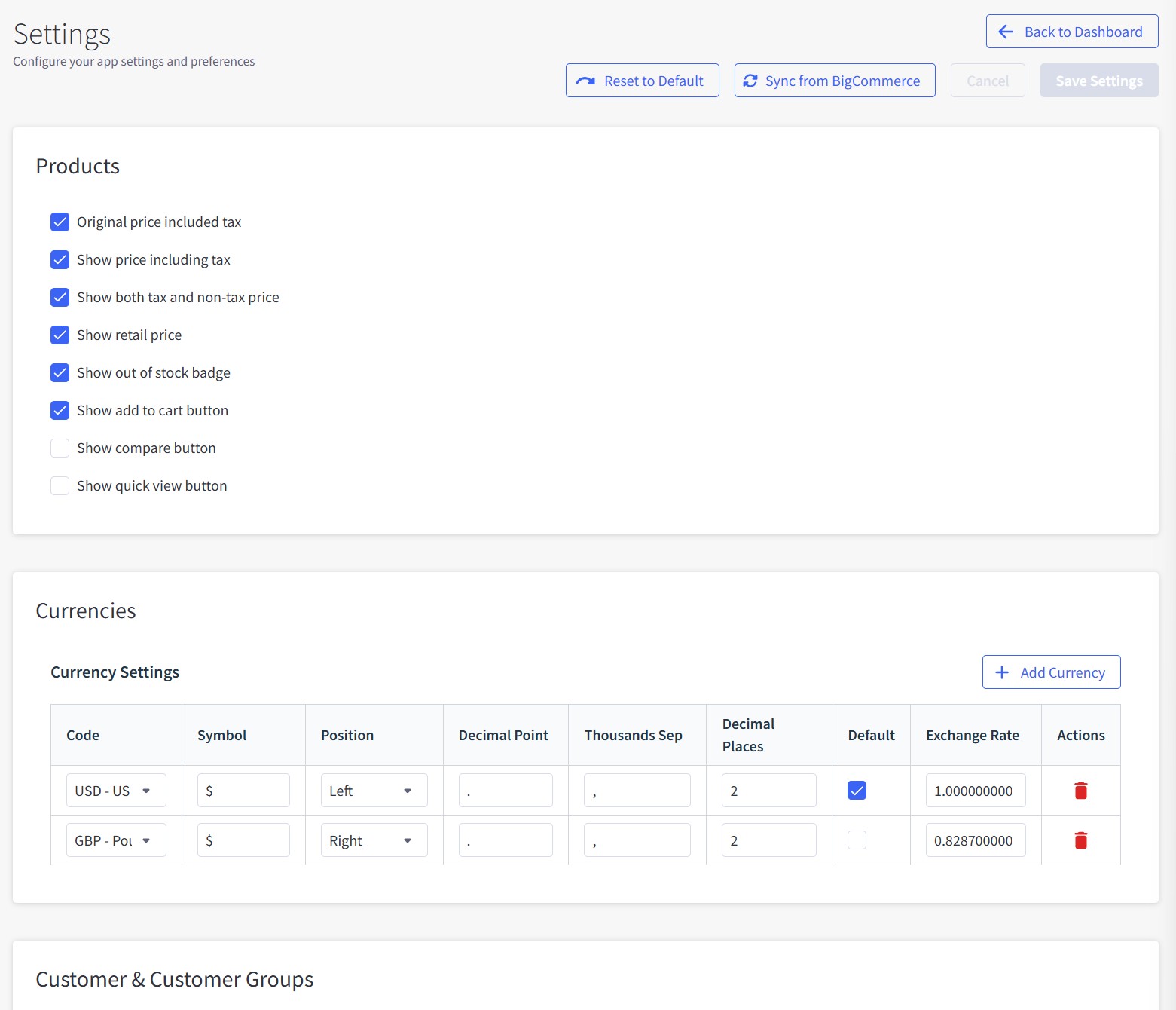Open the USD - US currency code dropdown

coord(116,791)
